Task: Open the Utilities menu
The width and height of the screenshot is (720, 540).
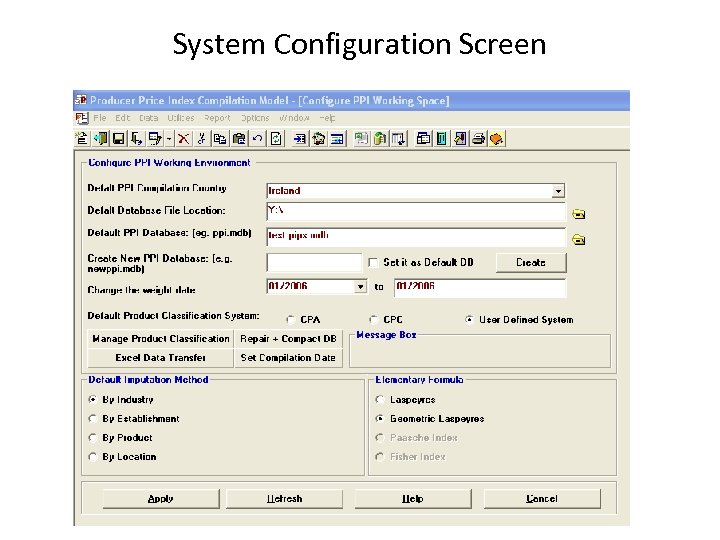Action: tap(180, 118)
